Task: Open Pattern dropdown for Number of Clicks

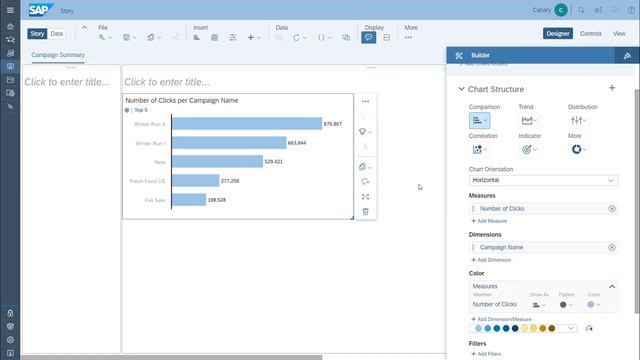Action: click(x=566, y=305)
